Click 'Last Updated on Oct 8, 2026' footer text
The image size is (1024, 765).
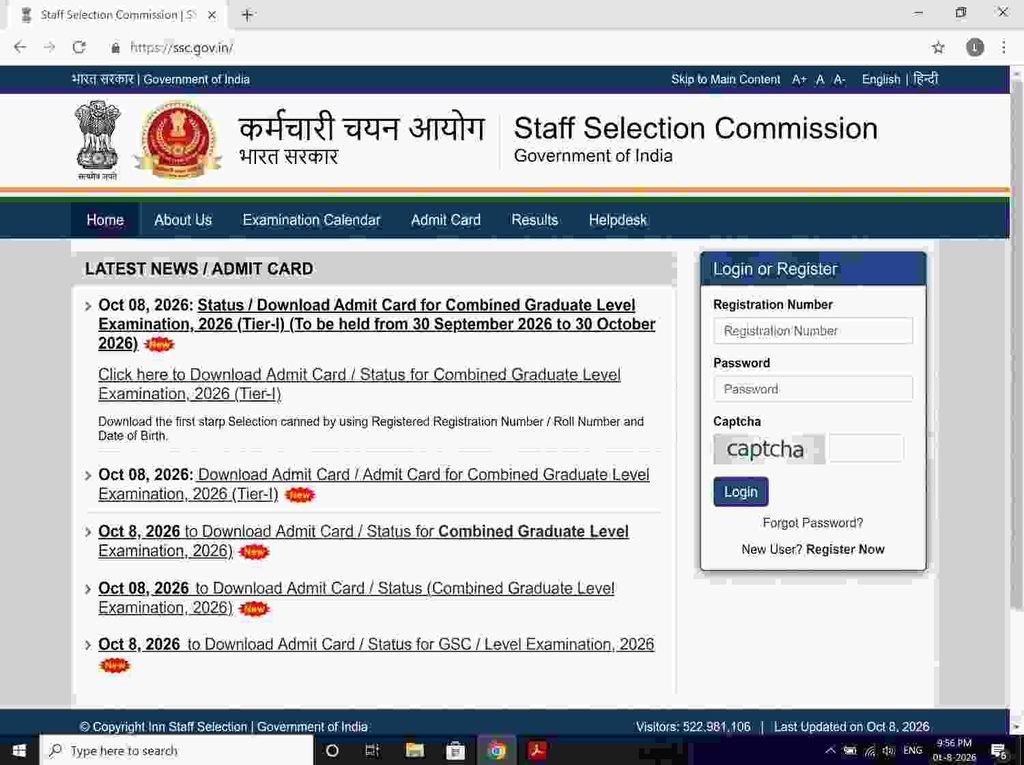851,727
